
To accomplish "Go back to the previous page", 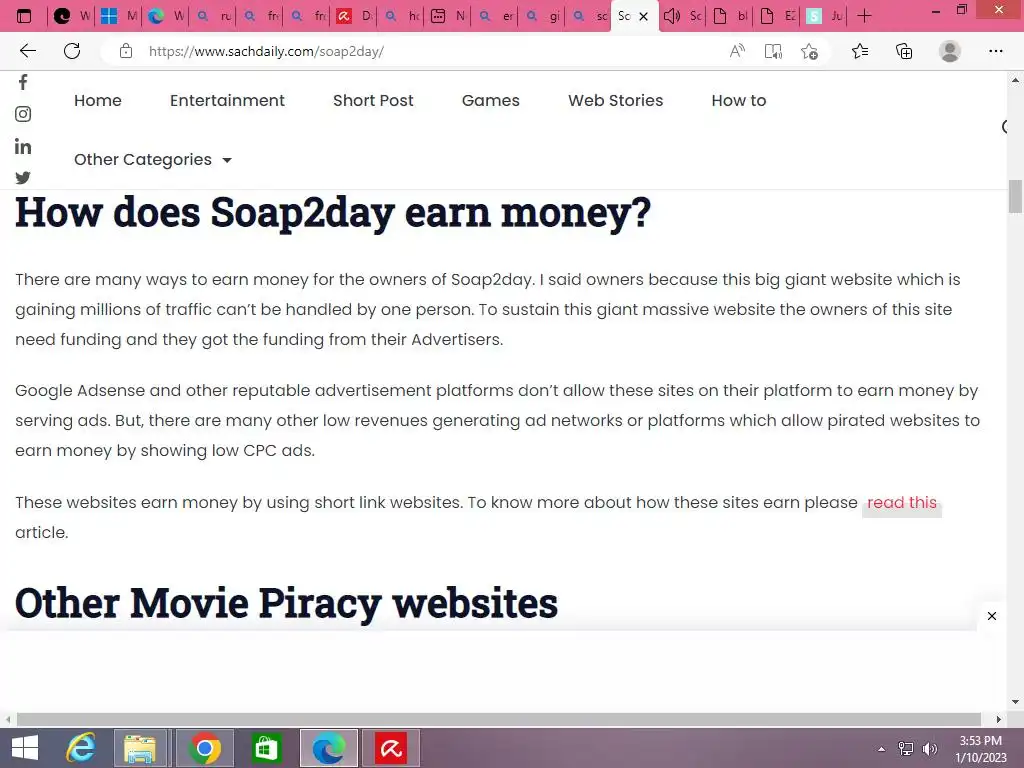I will pyautogui.click(x=27, y=51).
